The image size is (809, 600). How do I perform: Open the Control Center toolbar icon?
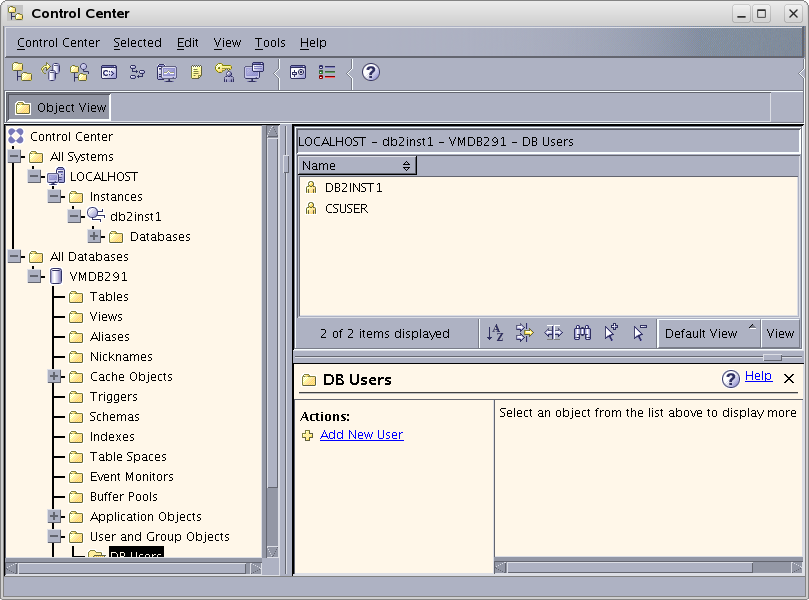(x=22, y=72)
